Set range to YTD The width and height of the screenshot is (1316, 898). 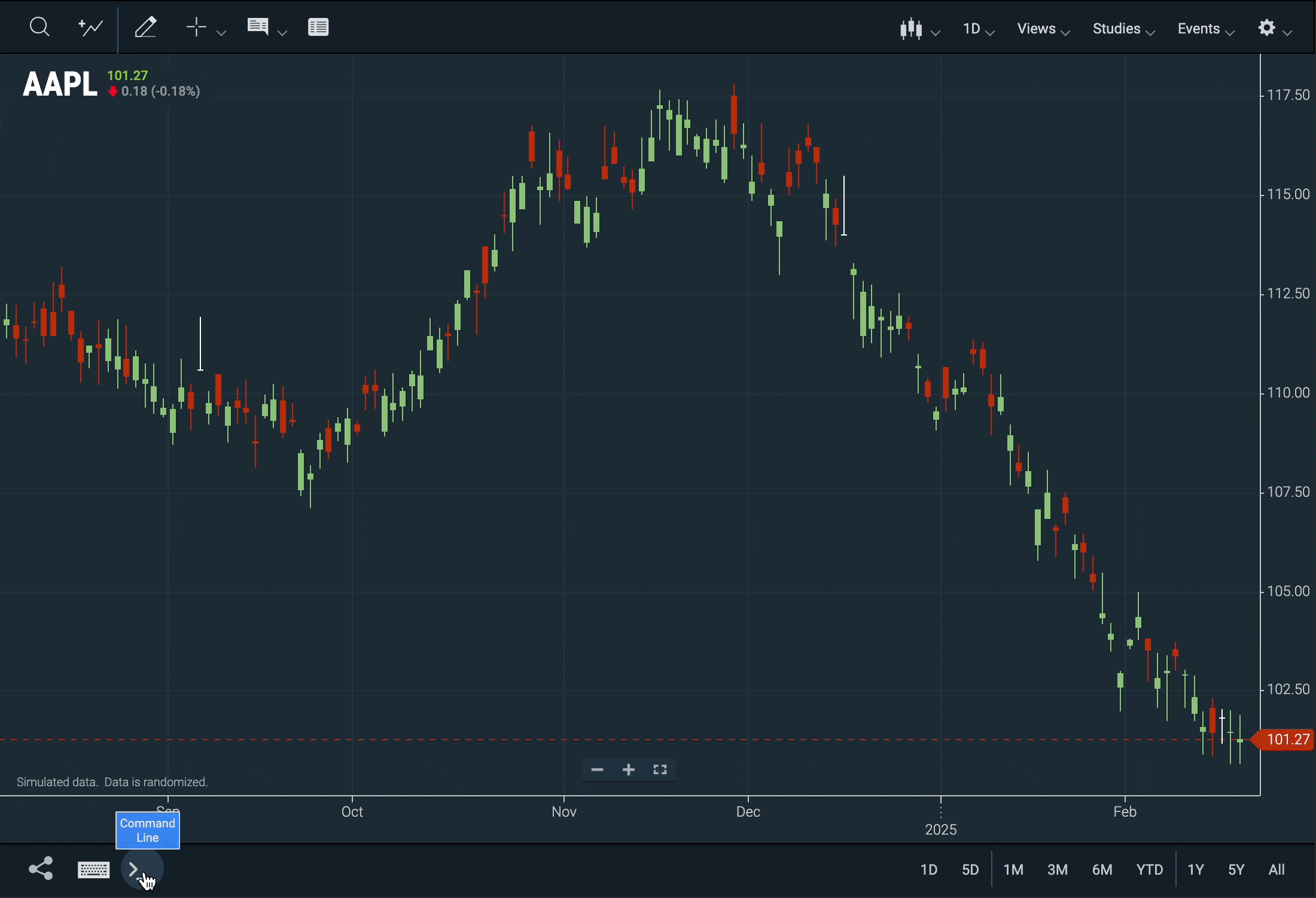point(1151,870)
